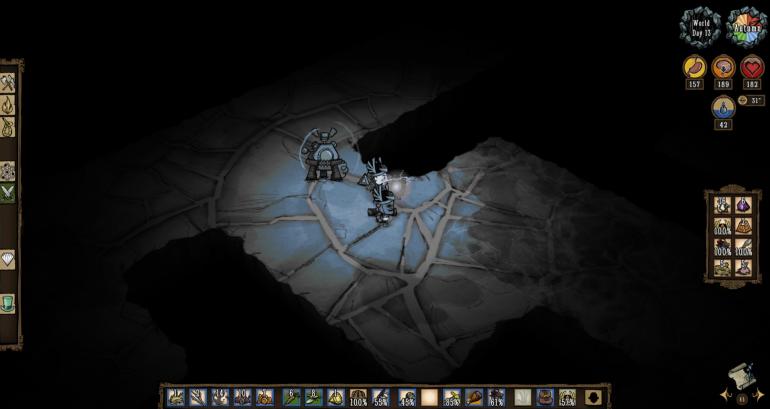Click the player character on the cave floor

click(380, 191)
